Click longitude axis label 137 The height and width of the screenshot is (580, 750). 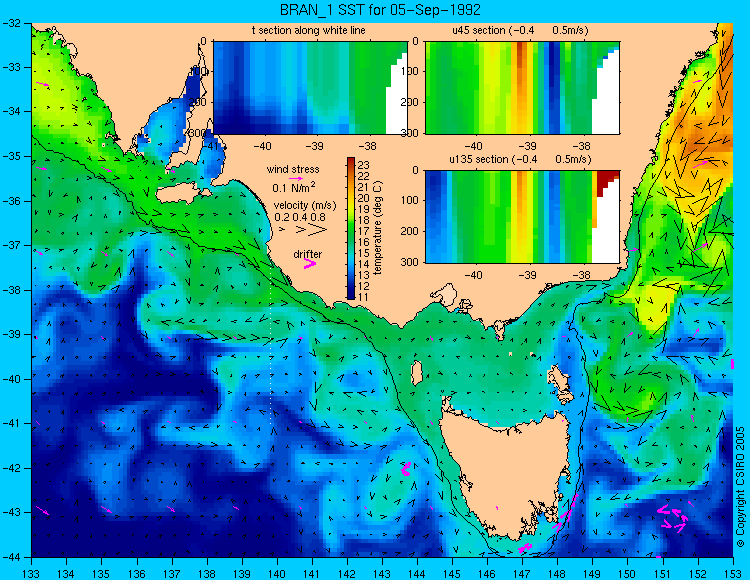coord(172,574)
